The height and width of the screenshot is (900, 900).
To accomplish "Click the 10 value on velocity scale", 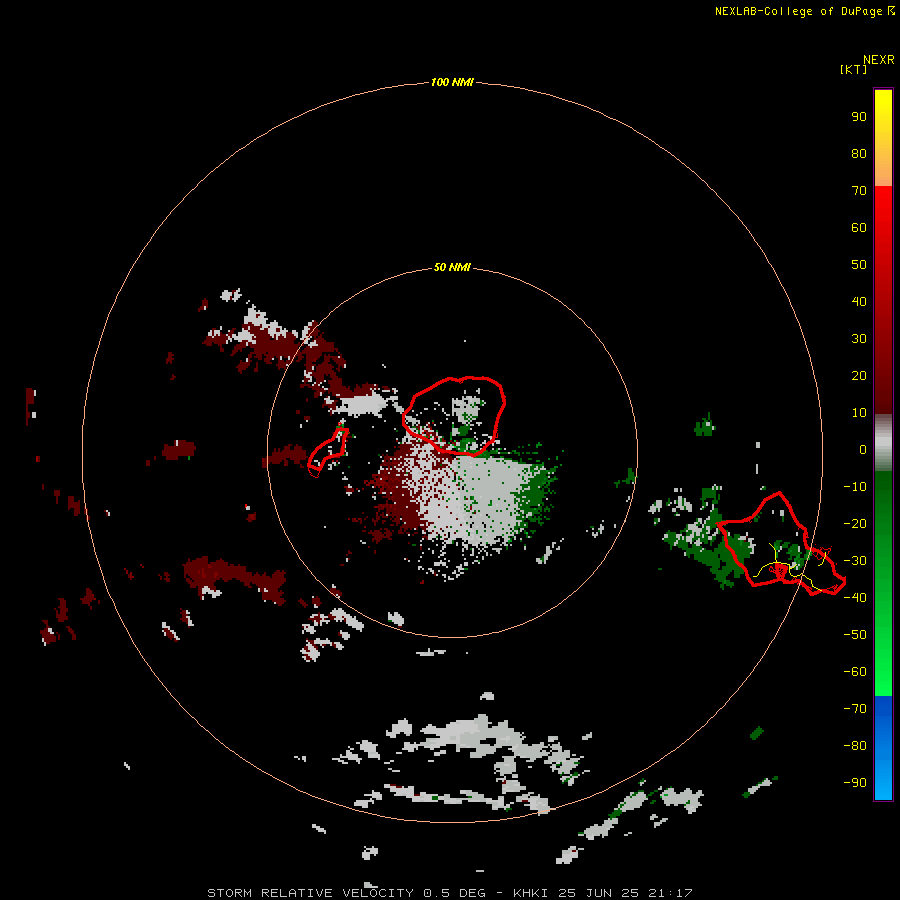I will pos(859,413).
